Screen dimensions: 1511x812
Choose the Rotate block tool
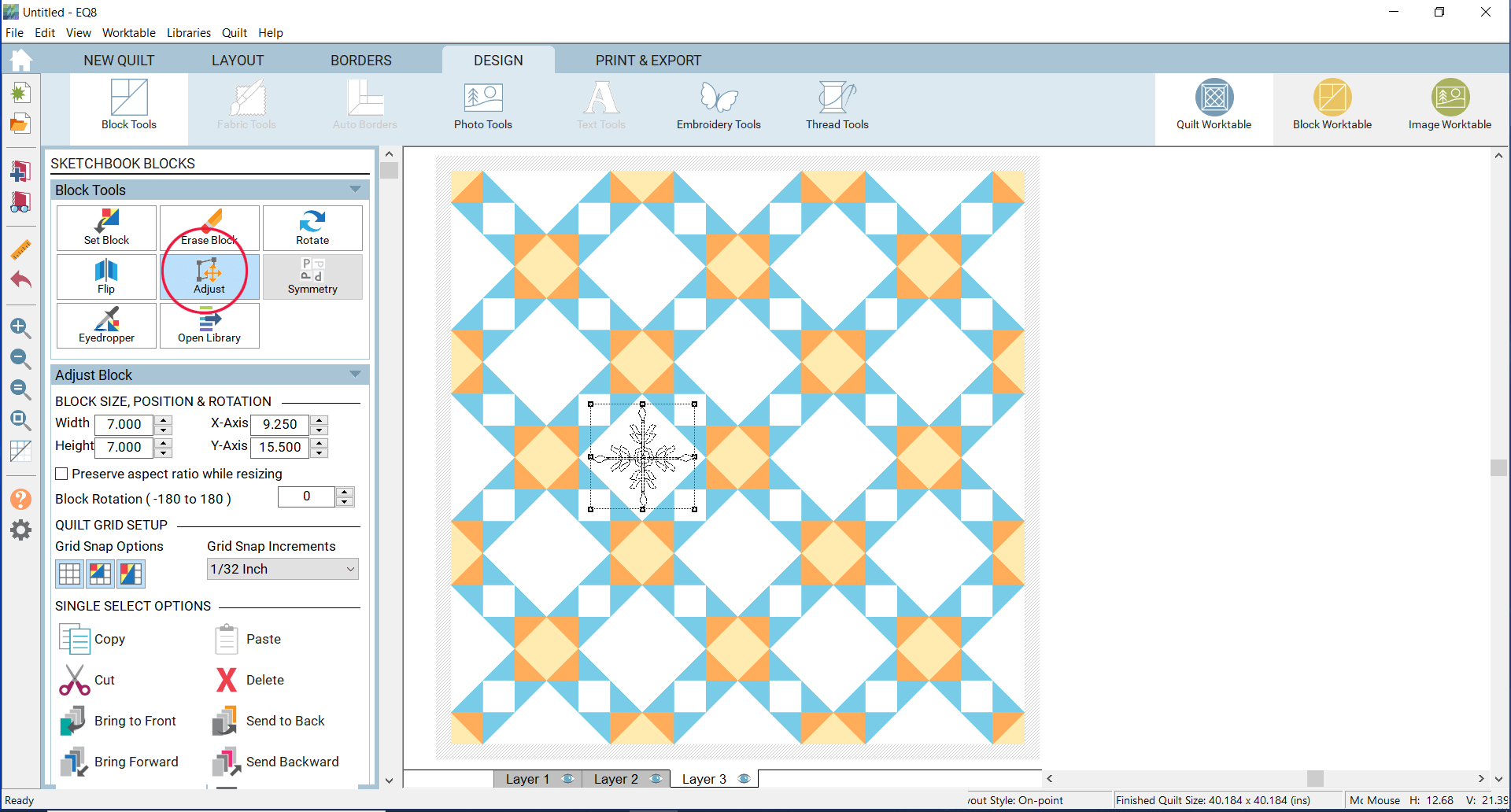[312, 228]
